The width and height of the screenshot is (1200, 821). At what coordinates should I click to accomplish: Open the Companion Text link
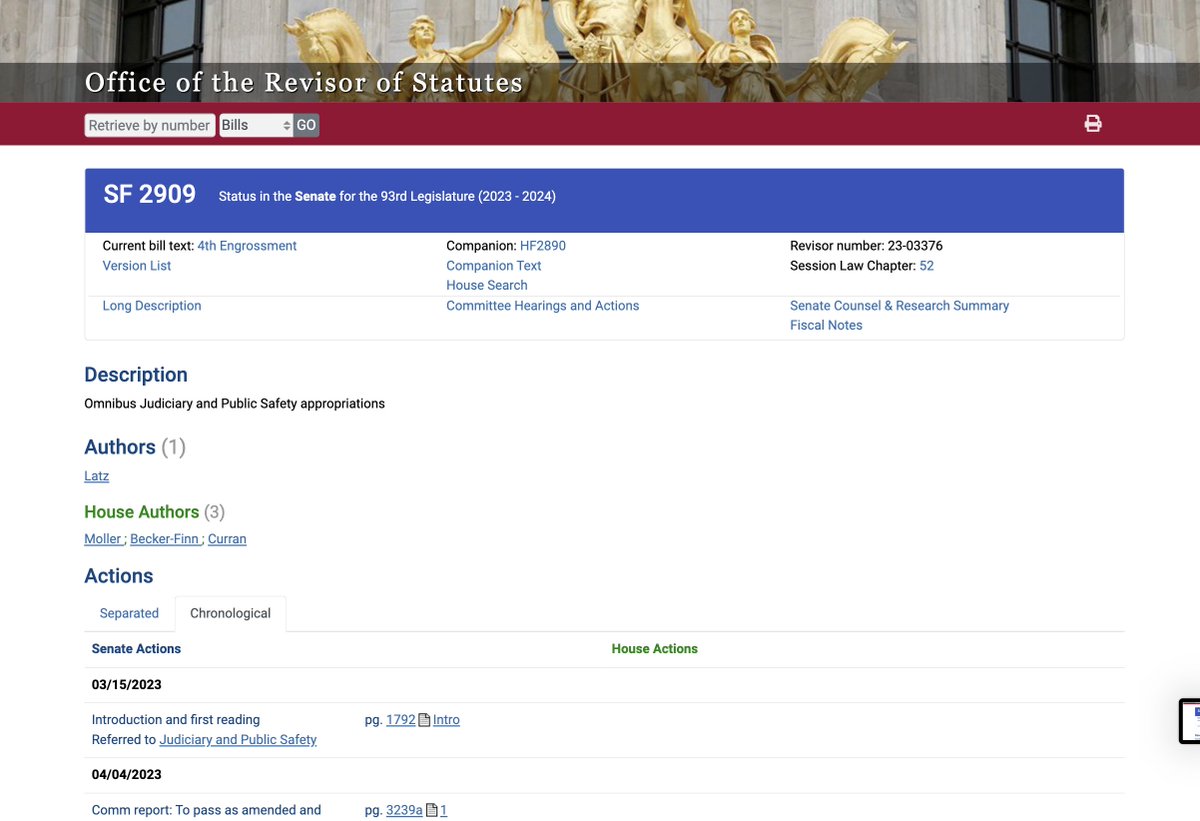click(x=494, y=266)
